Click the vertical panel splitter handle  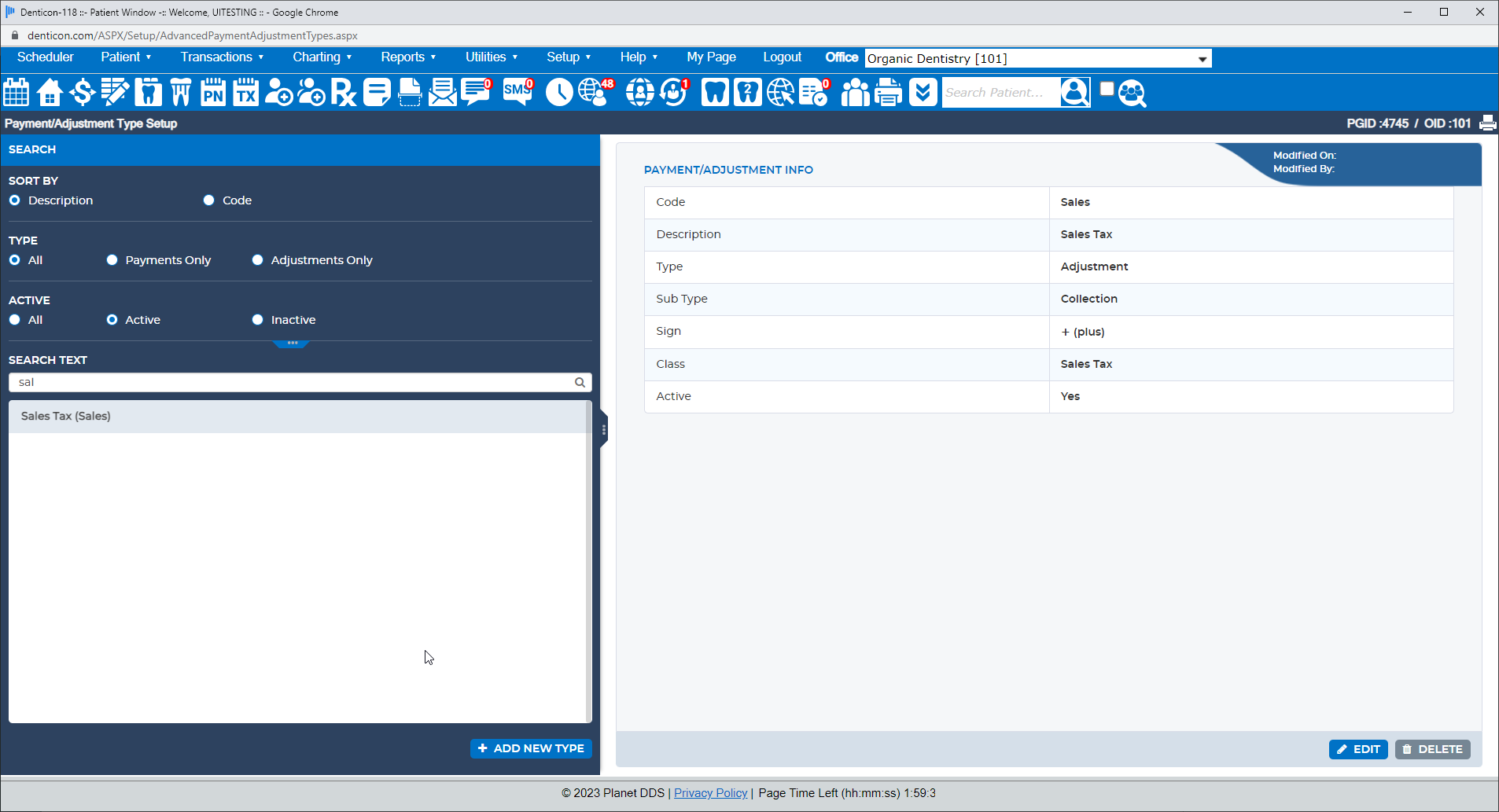603,430
